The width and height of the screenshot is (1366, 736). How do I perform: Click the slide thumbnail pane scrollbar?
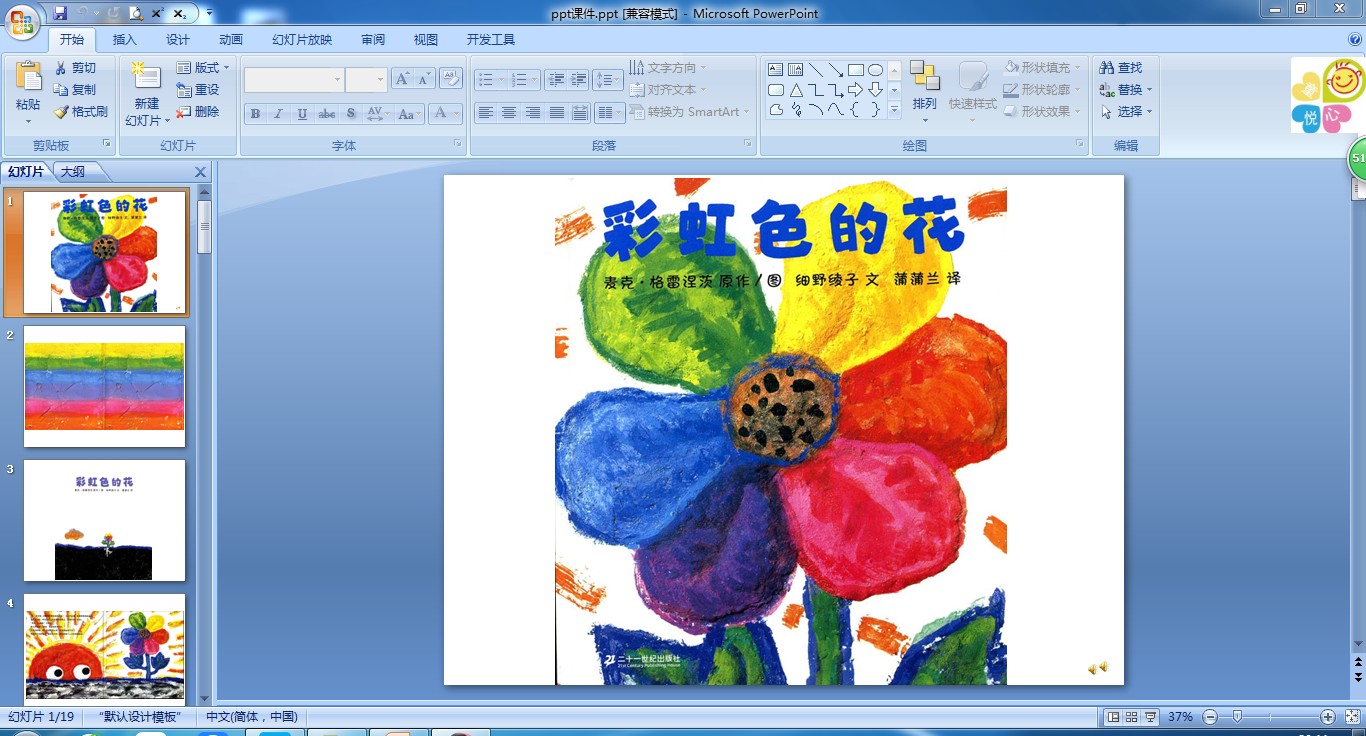(204, 227)
